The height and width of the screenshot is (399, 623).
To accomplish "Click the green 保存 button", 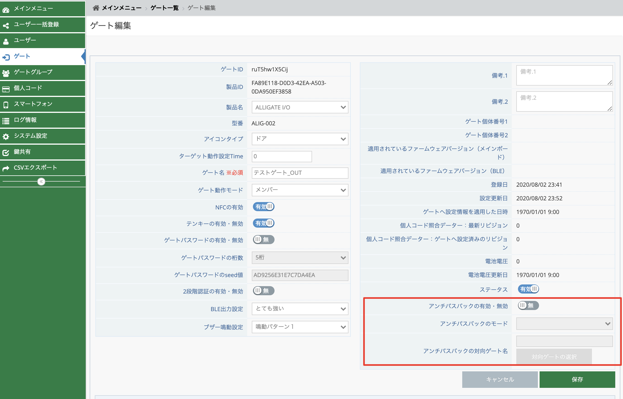I will click(x=577, y=380).
